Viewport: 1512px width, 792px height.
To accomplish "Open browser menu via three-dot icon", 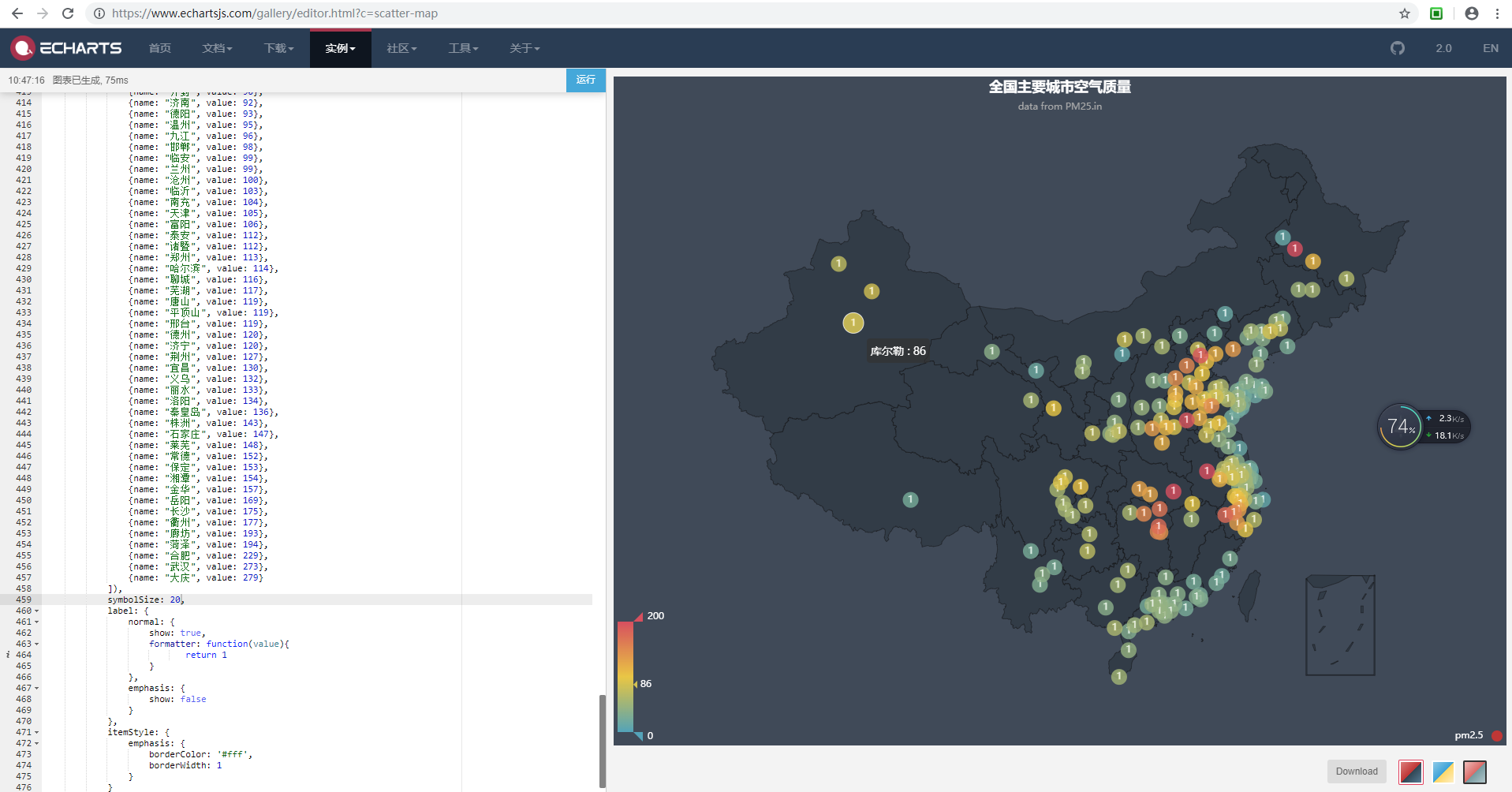I will pos(1497,13).
